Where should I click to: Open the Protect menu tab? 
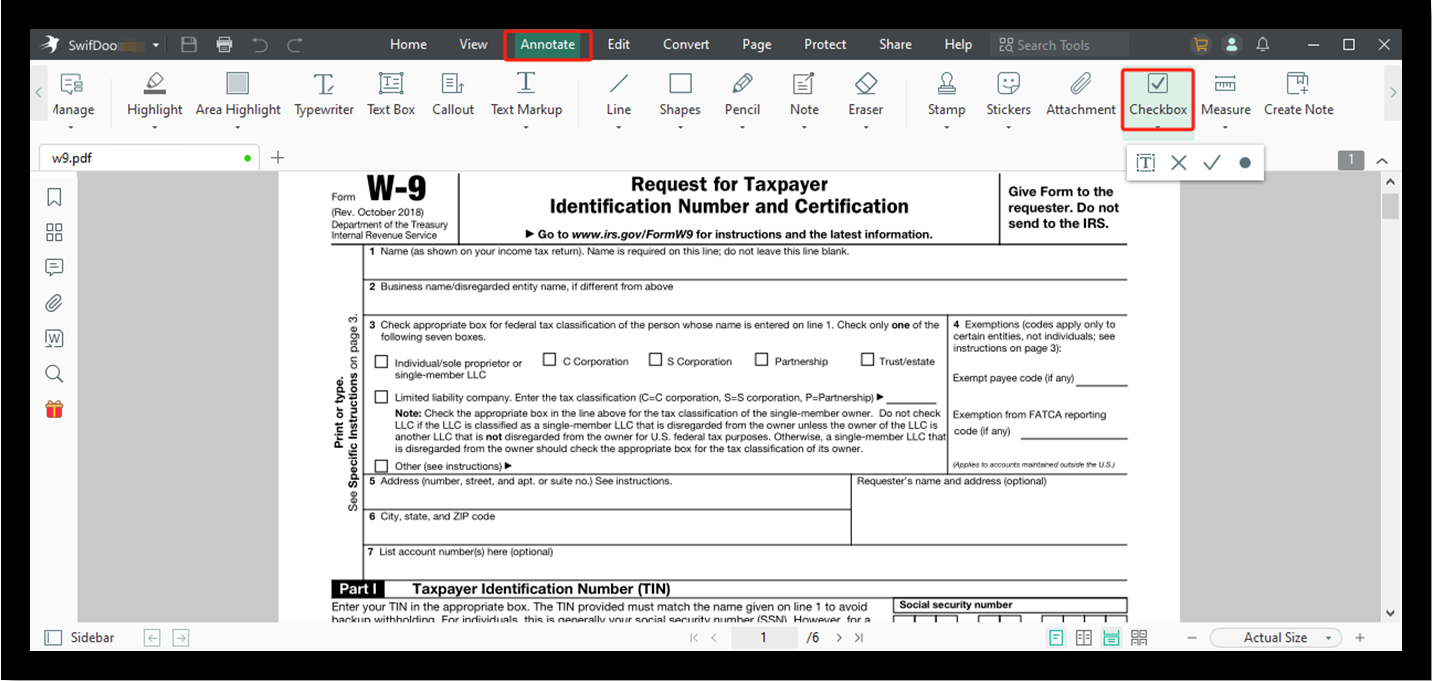(825, 44)
